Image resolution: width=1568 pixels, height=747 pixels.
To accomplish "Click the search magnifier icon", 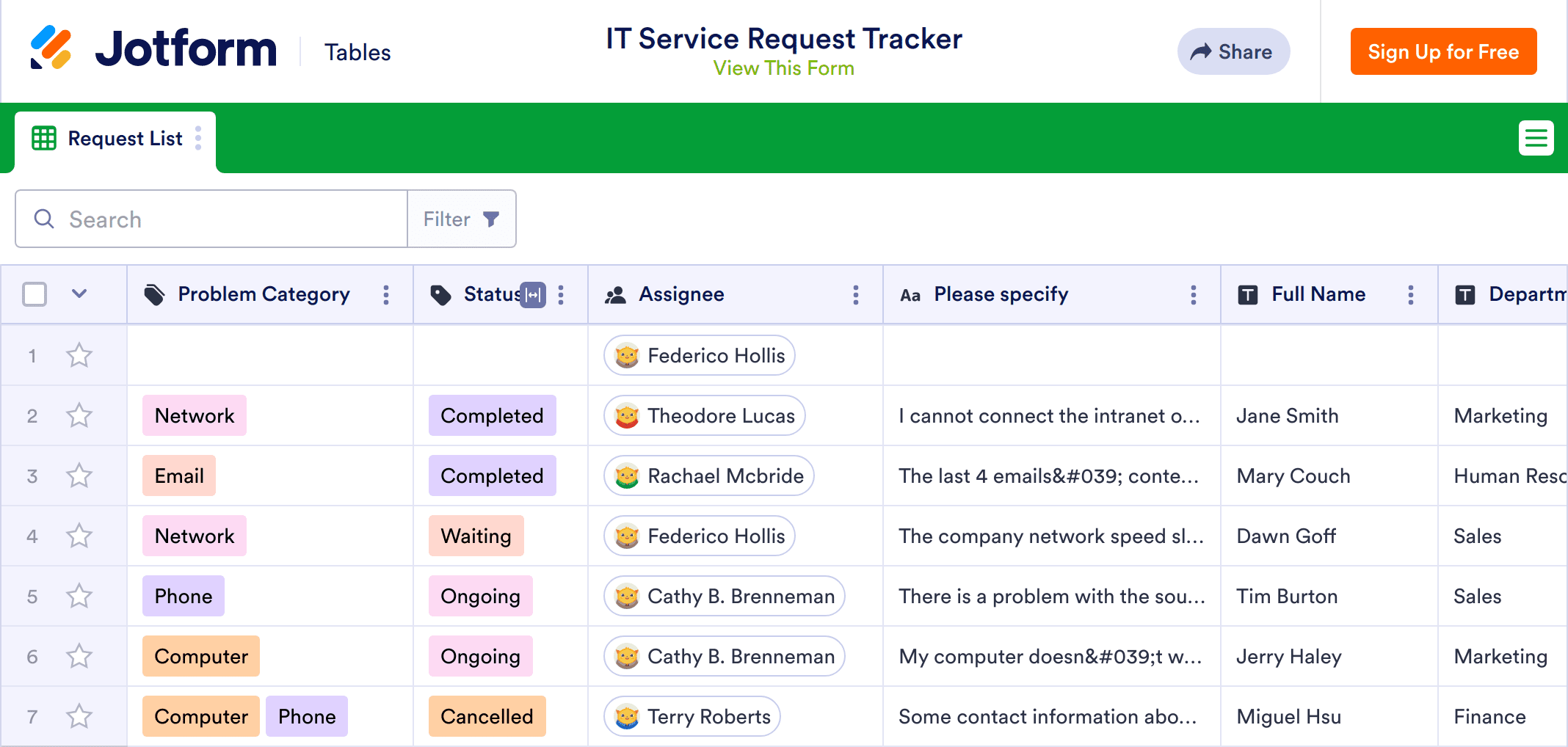I will click(x=44, y=219).
